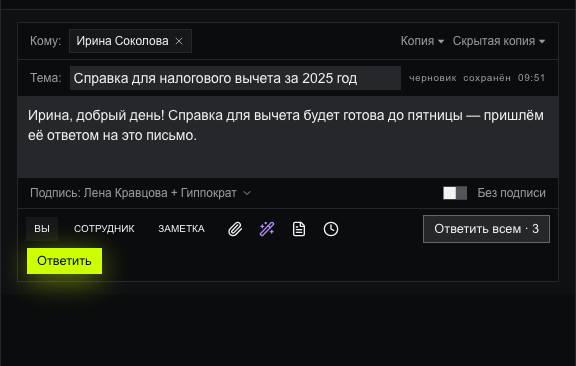
Task: Toggle the Без подписи switch
Action: click(x=455, y=193)
